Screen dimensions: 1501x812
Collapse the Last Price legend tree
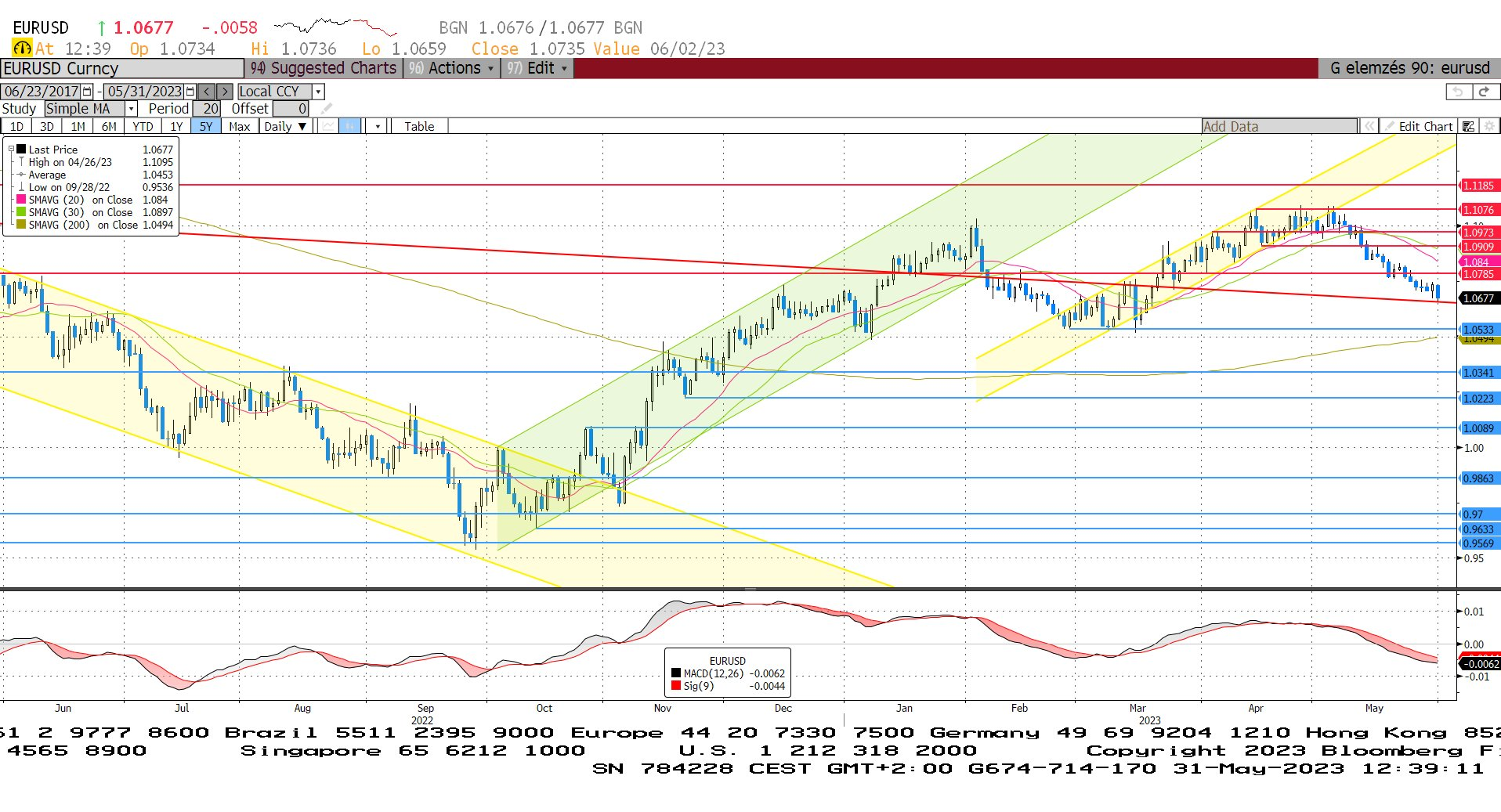(x=11, y=149)
